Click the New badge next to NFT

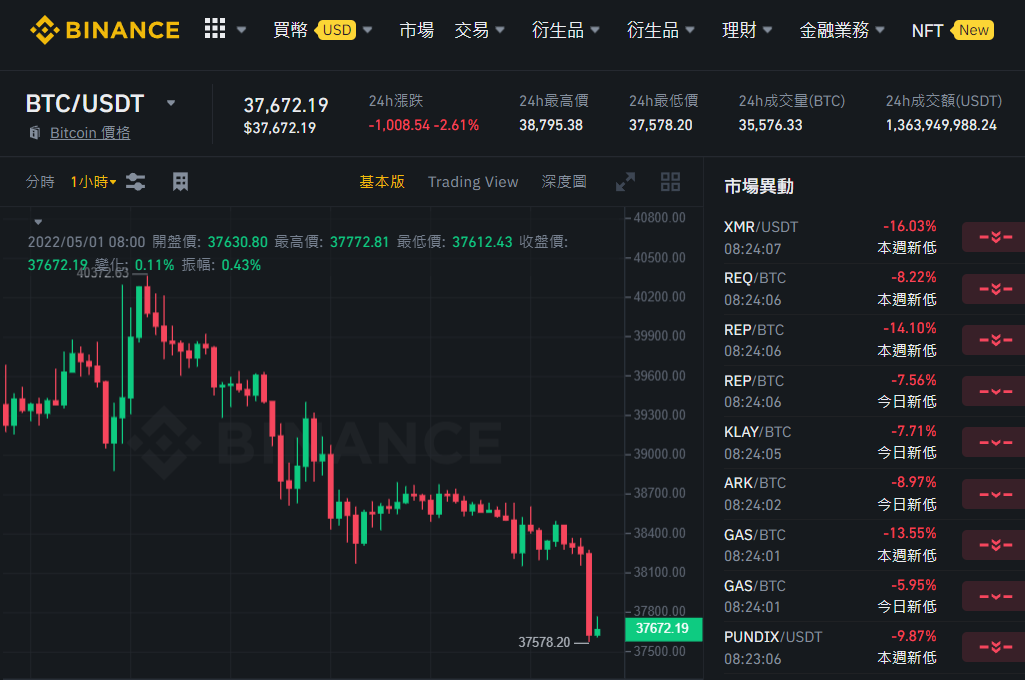(973, 30)
